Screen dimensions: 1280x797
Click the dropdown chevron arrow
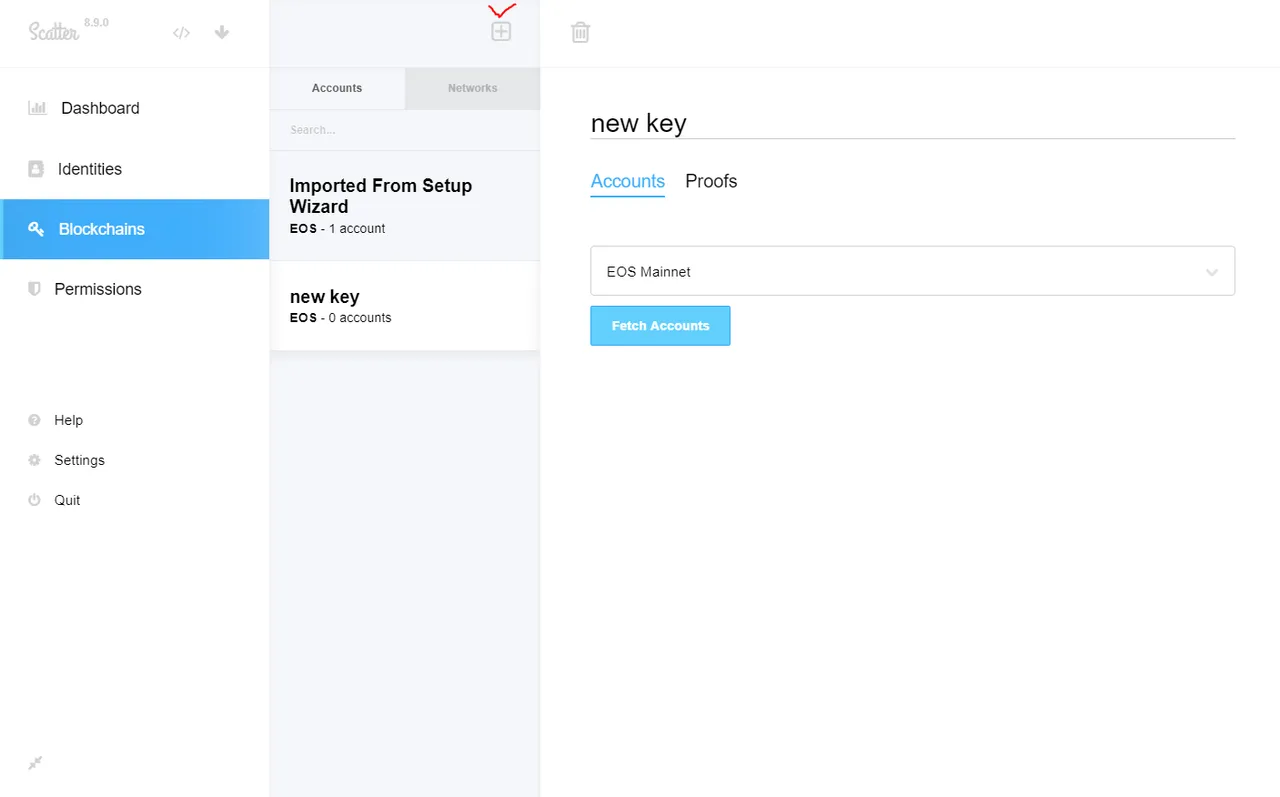point(1212,272)
